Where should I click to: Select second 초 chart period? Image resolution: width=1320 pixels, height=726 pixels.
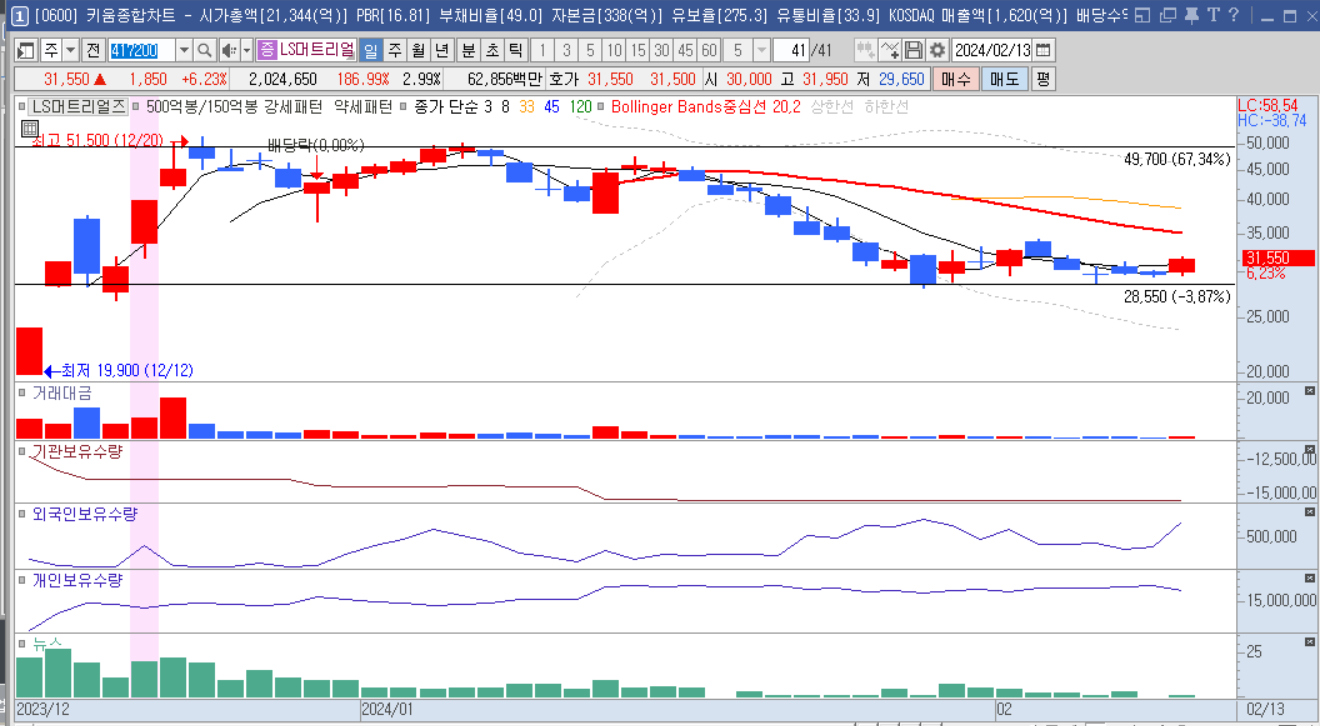click(492, 50)
